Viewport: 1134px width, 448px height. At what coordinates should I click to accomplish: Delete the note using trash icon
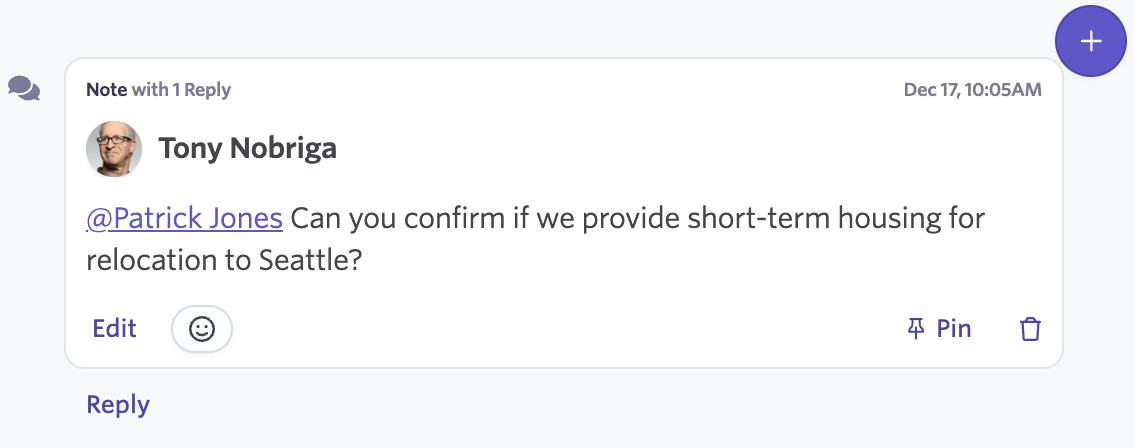click(1030, 329)
